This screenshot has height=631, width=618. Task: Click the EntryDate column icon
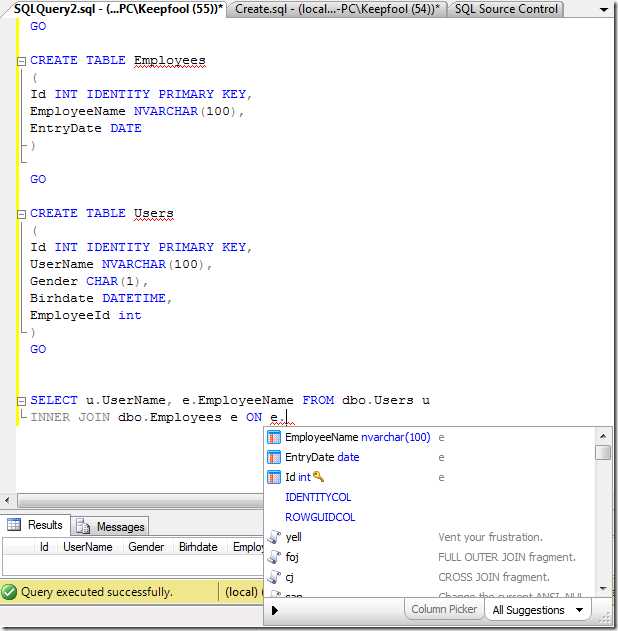click(274, 457)
